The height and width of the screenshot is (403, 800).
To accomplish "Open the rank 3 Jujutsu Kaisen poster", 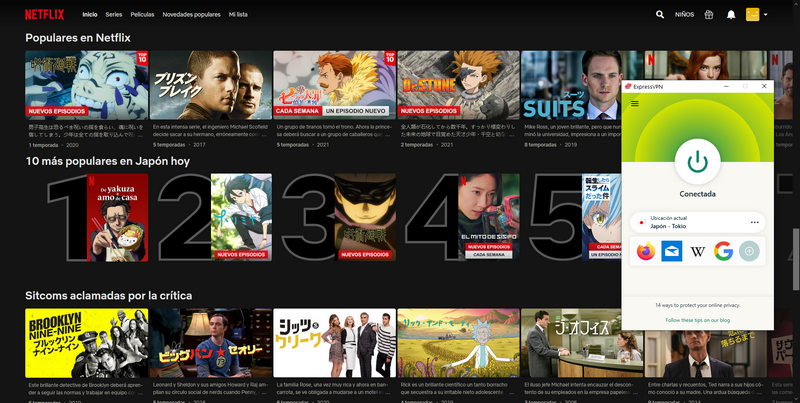I will coord(365,217).
